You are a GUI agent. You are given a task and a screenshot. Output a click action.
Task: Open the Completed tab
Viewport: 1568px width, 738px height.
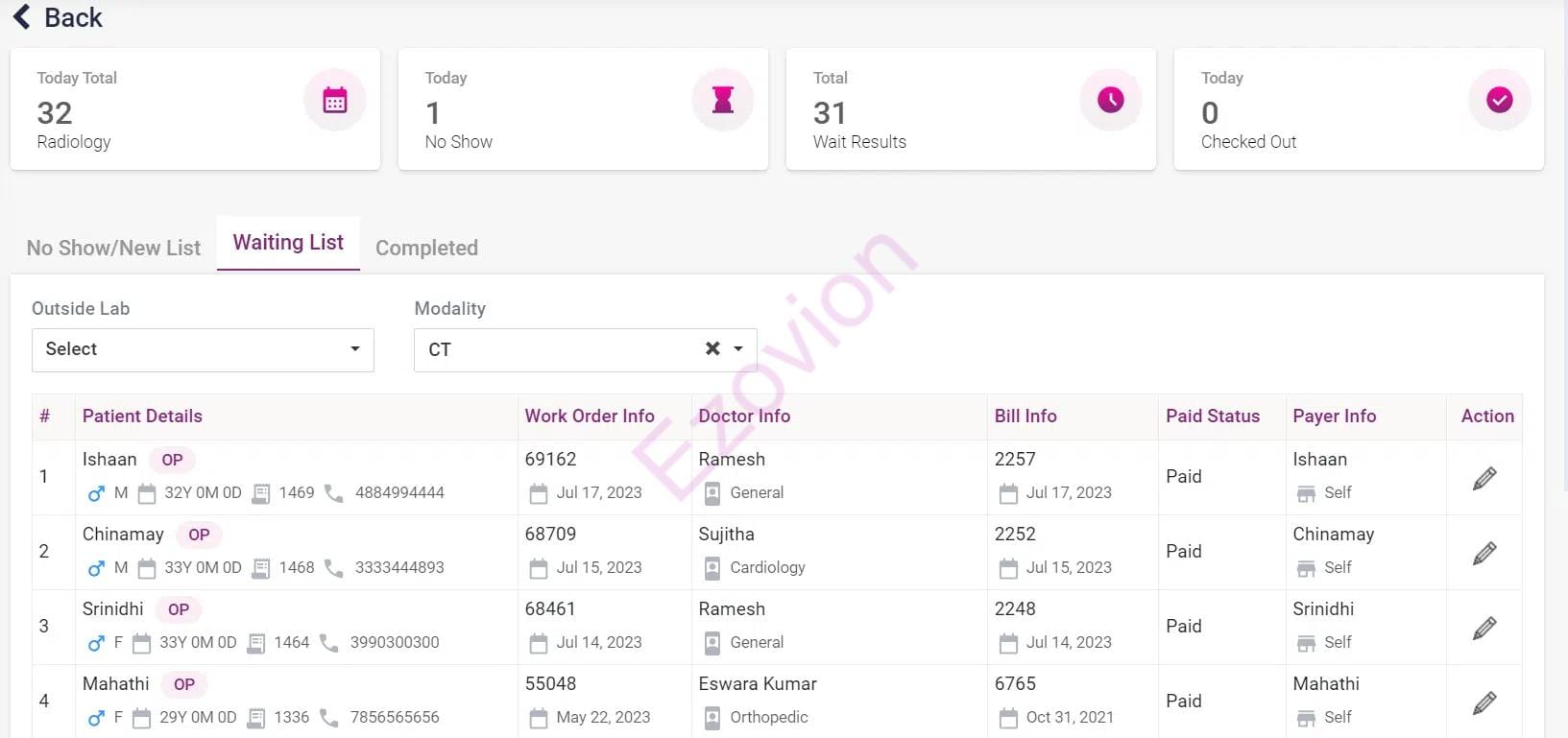(x=426, y=248)
